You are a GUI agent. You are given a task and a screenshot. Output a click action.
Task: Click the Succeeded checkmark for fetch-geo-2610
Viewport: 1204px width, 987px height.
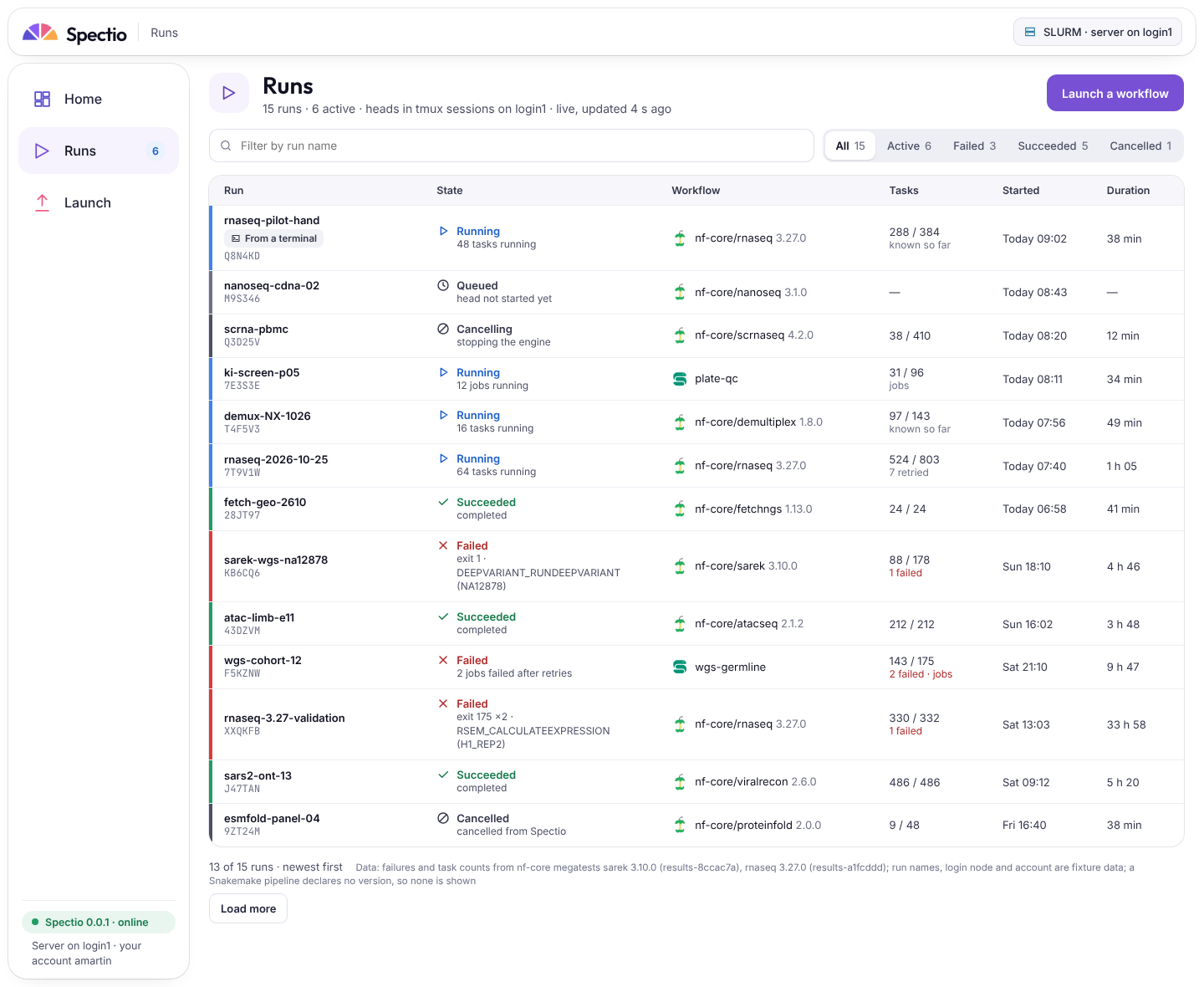coord(443,502)
